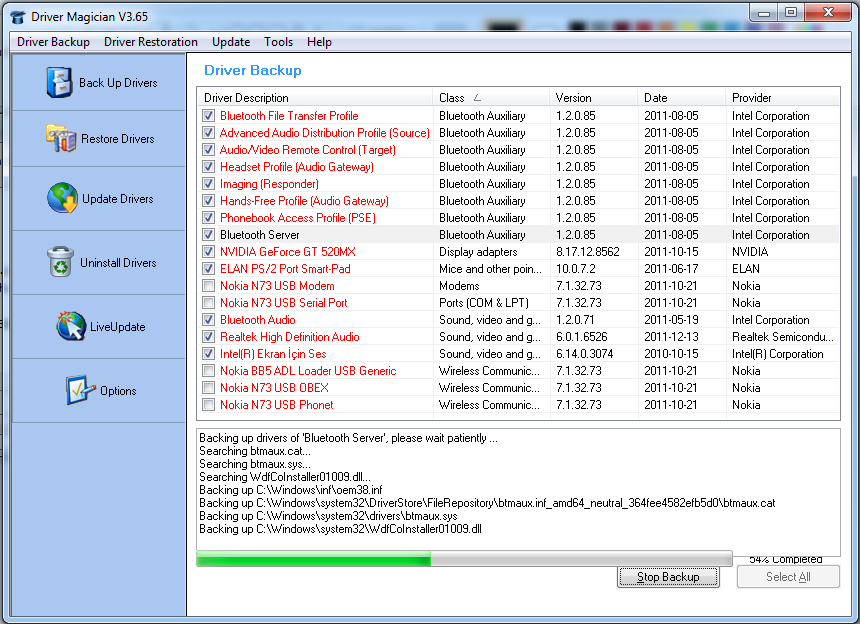Image resolution: width=860 pixels, height=624 pixels.
Task: Check Nokia N73 USB Serial Port checkbox
Action: pyautogui.click(x=208, y=303)
